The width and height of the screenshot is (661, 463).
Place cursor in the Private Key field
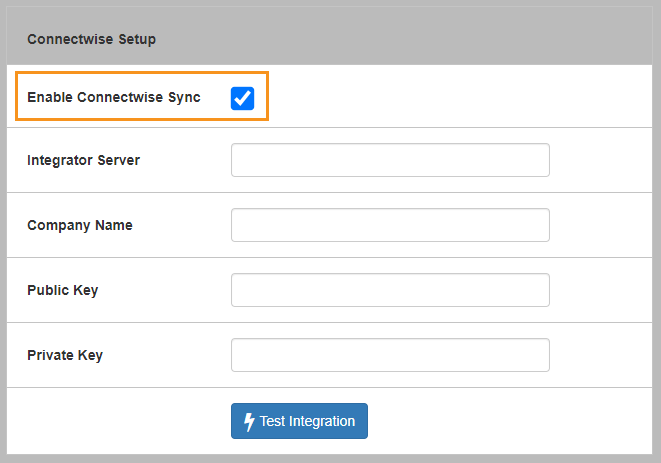point(390,355)
